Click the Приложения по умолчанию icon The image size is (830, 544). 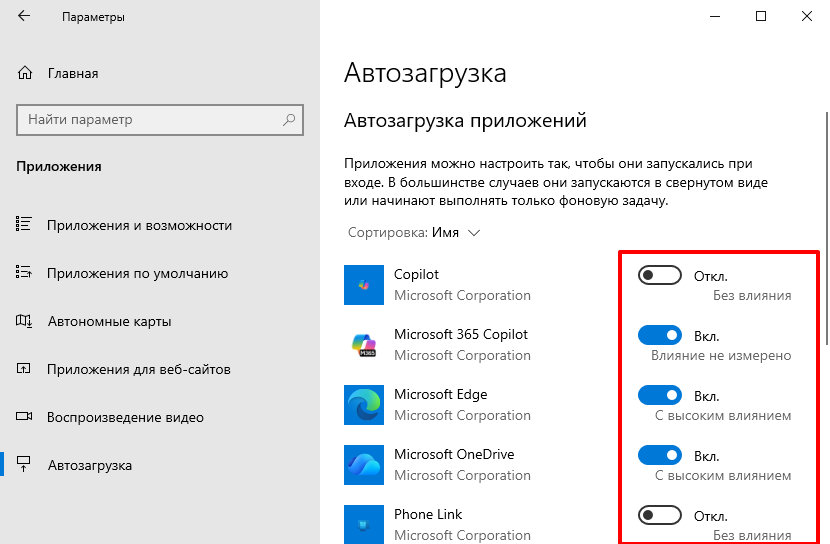(24, 273)
